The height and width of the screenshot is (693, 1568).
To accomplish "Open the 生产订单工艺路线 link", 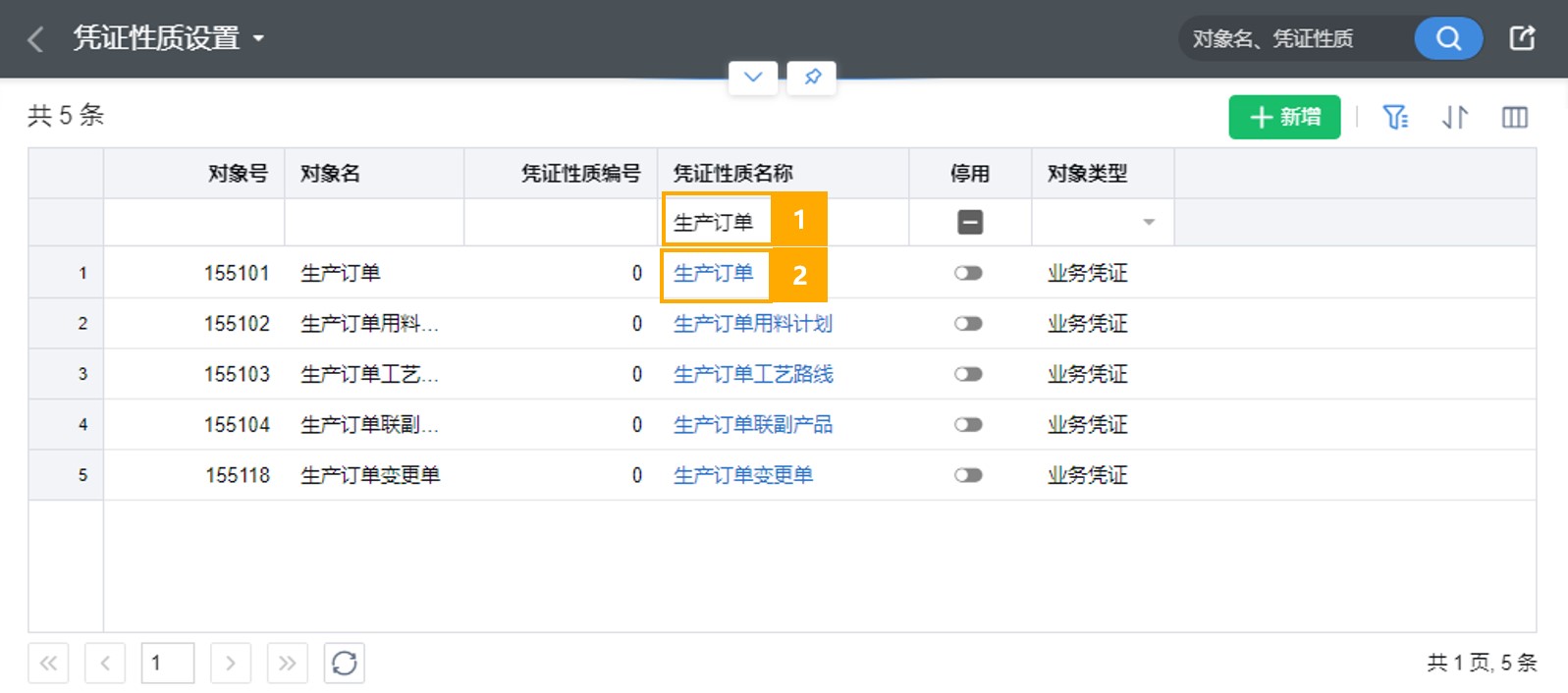I will 753,374.
